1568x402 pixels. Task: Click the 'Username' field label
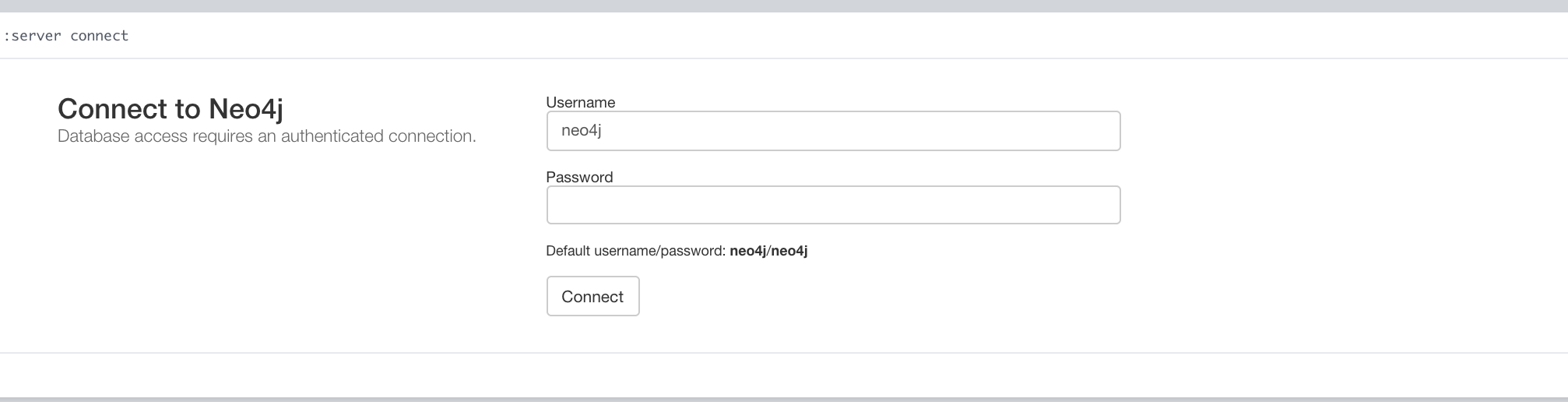point(581,102)
